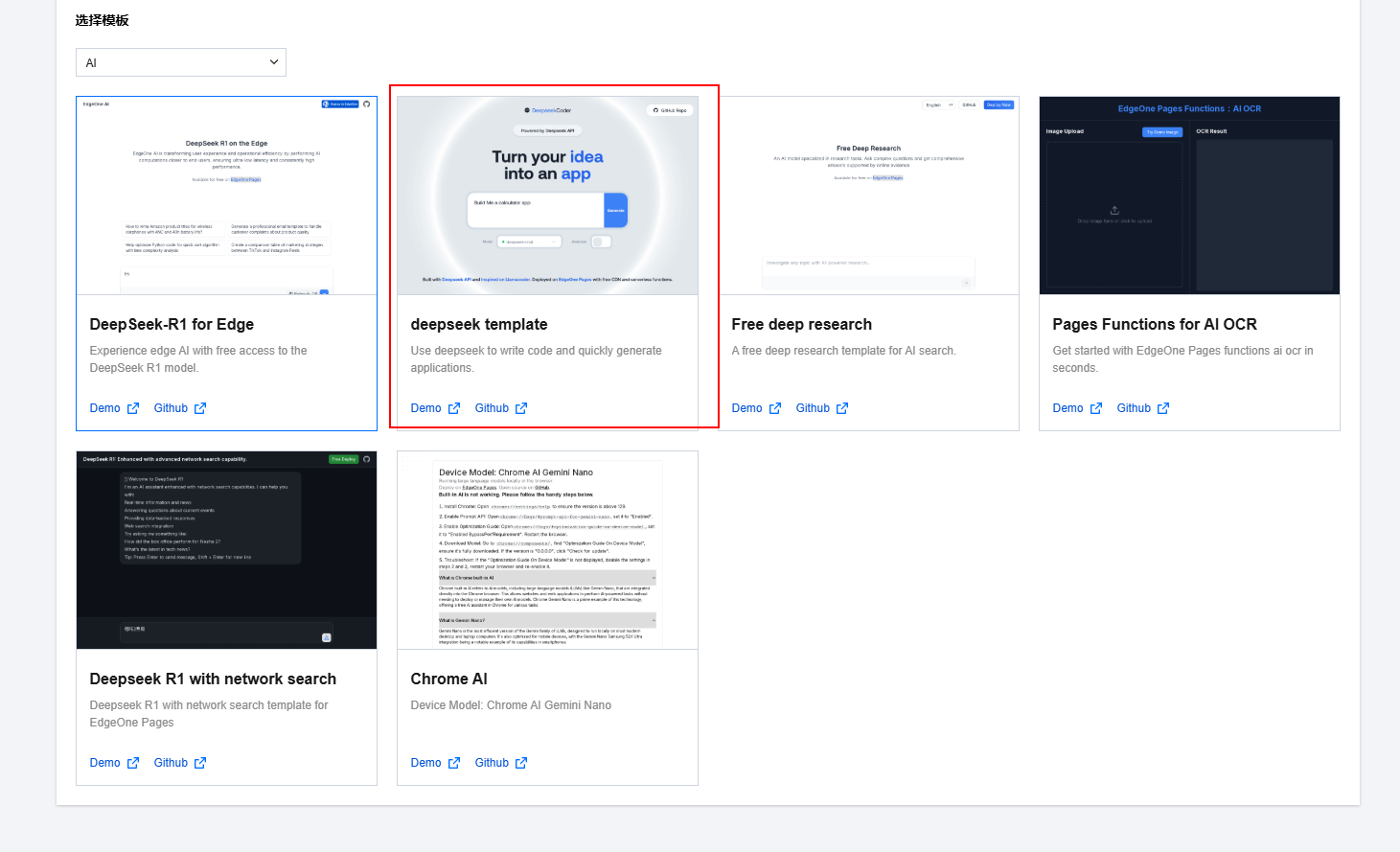Screen dimensions: 1400x852
Task: Click the '选择模板' section heading
Action: 103,20
